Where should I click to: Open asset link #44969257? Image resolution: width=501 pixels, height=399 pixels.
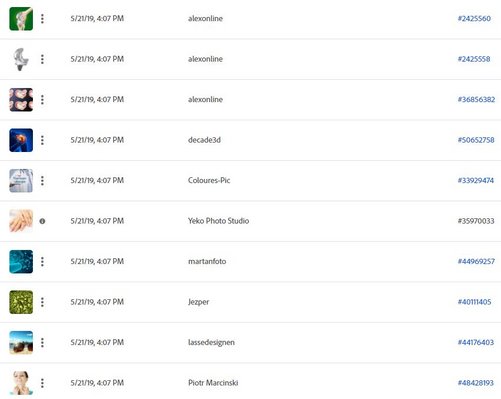coord(476,261)
